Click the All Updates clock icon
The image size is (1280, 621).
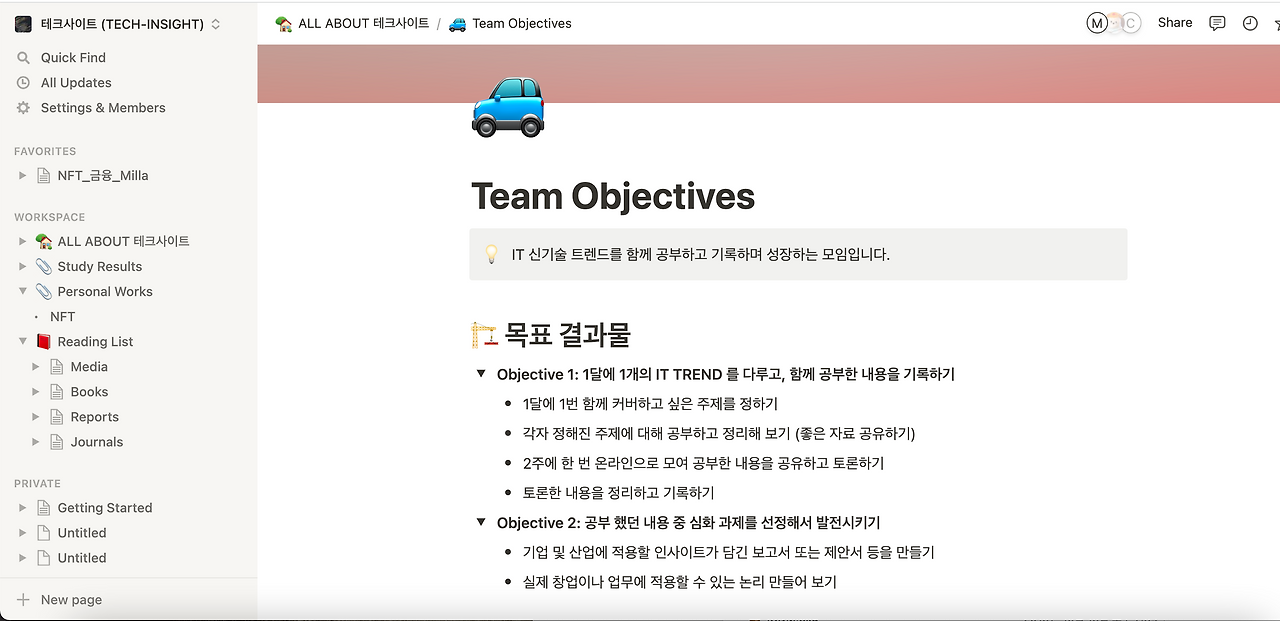[x=22, y=82]
